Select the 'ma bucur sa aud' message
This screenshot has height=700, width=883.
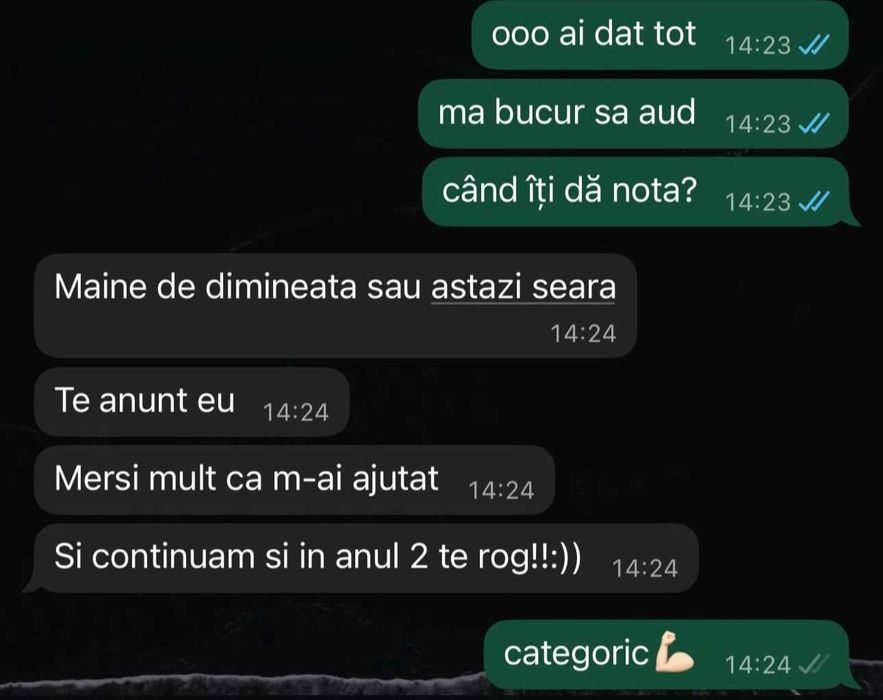(x=634, y=113)
